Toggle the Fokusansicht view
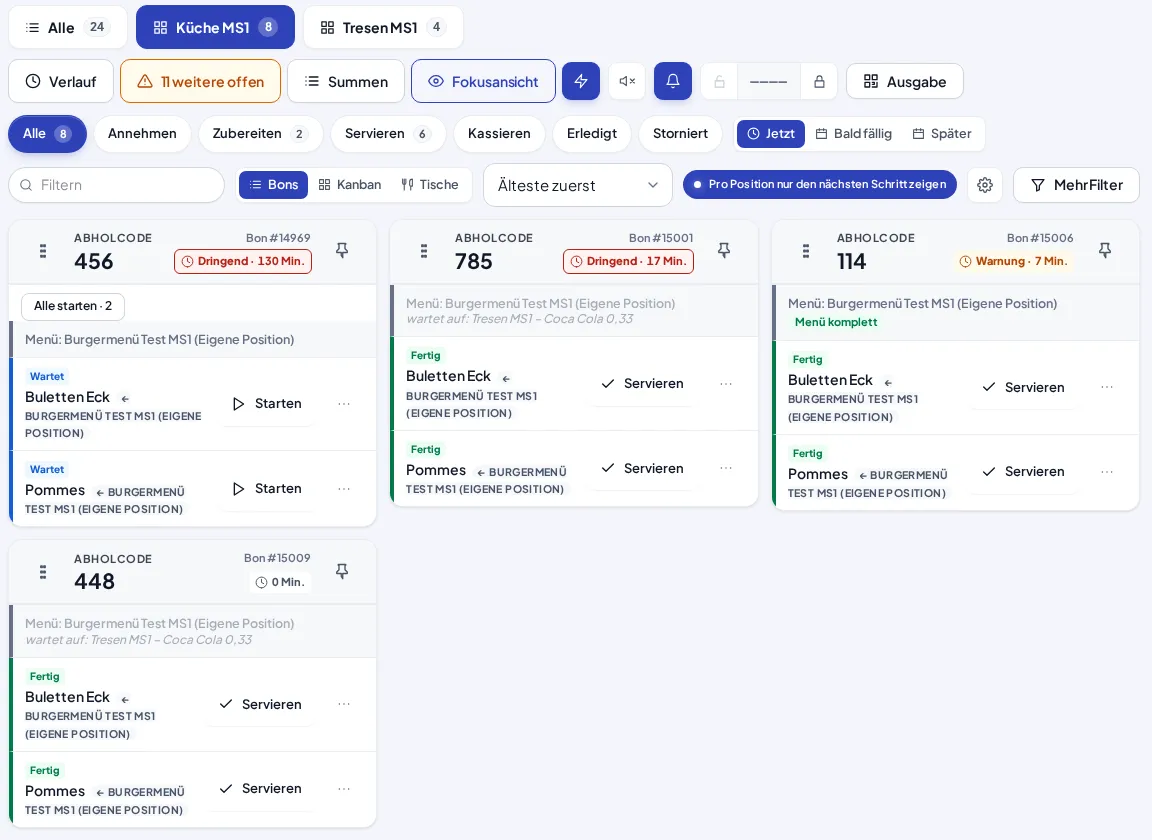1152x840 pixels. (x=483, y=82)
